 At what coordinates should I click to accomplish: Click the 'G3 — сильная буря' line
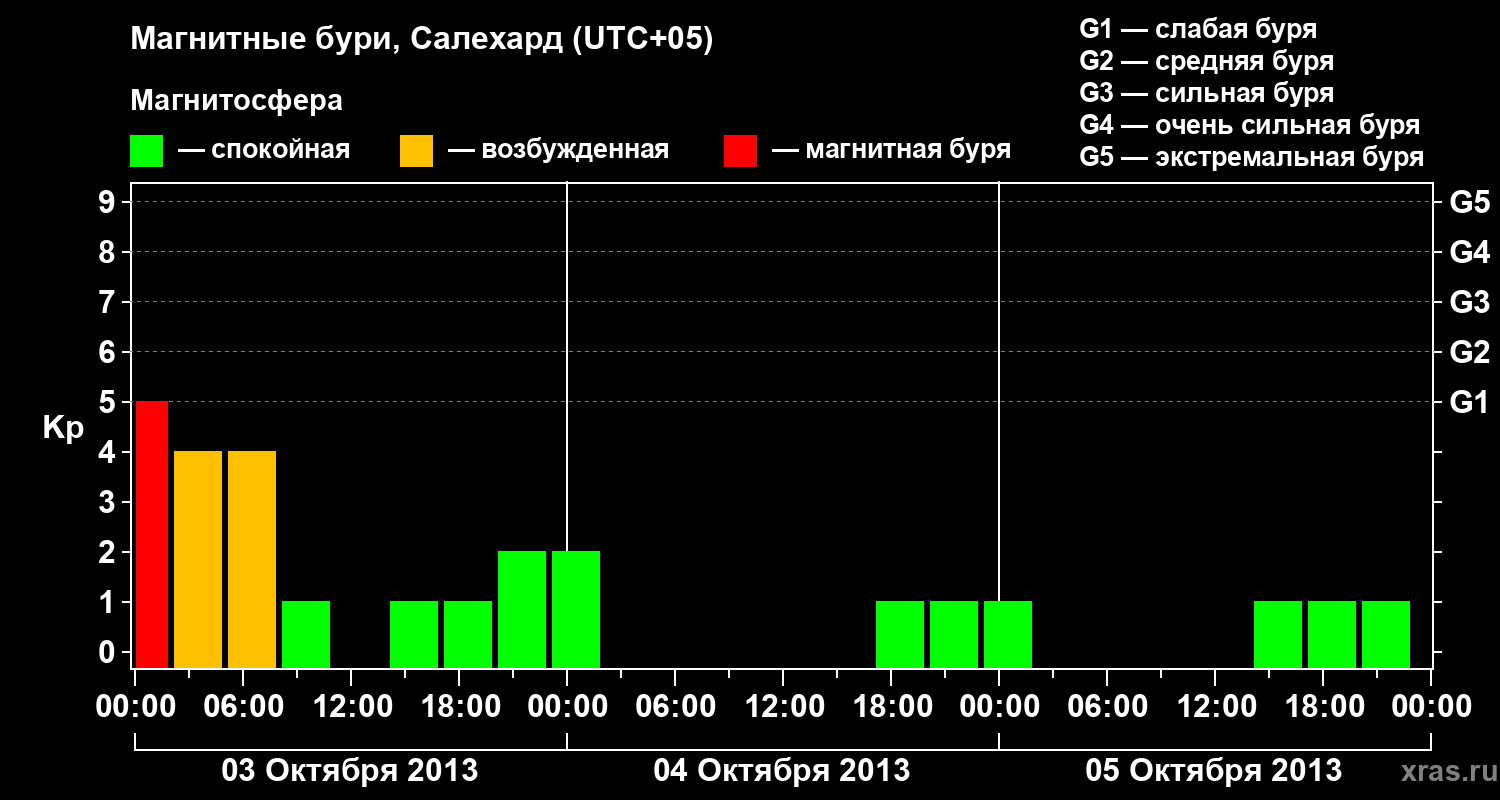1207,93
